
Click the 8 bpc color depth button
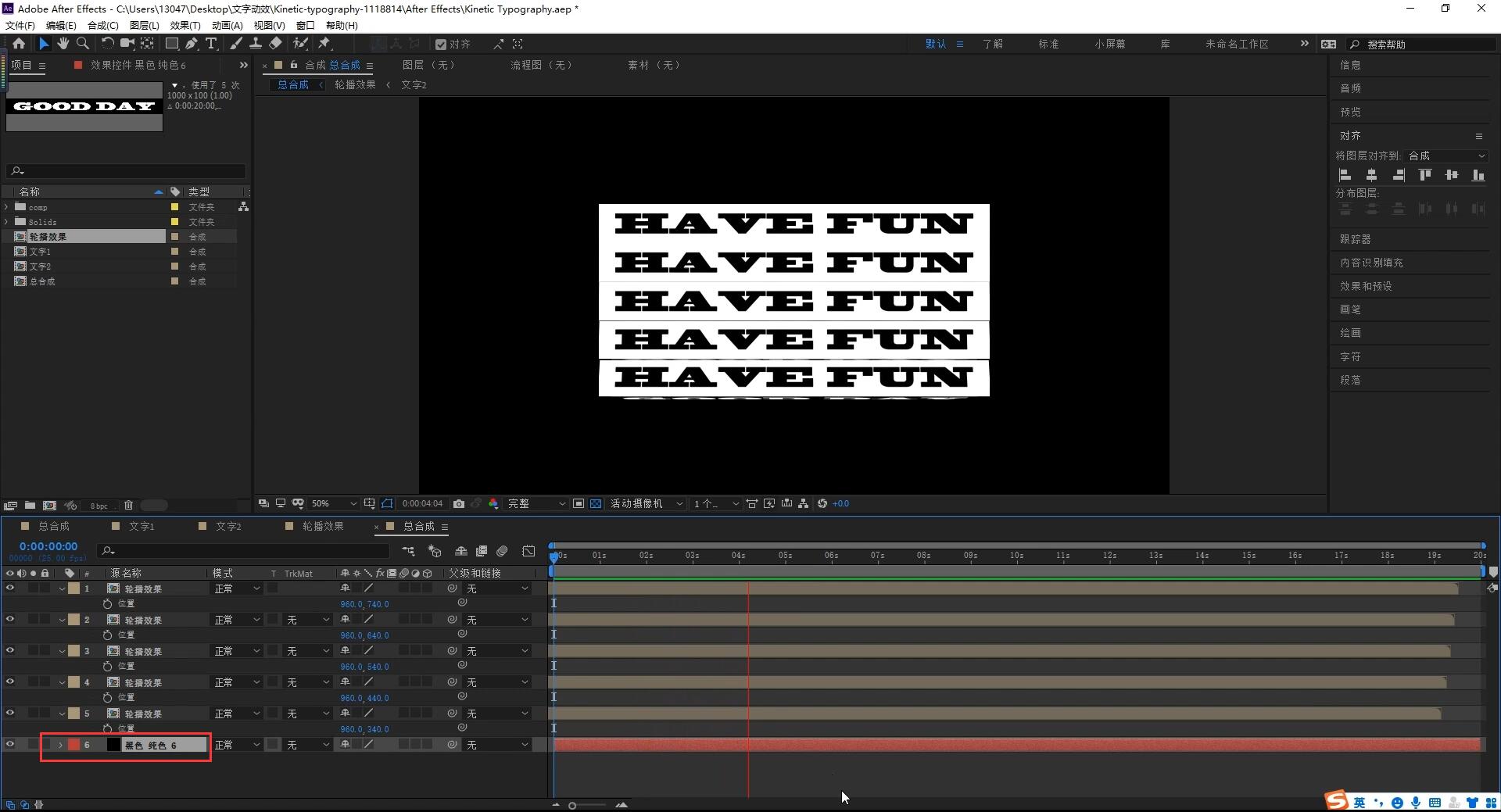[x=99, y=506]
